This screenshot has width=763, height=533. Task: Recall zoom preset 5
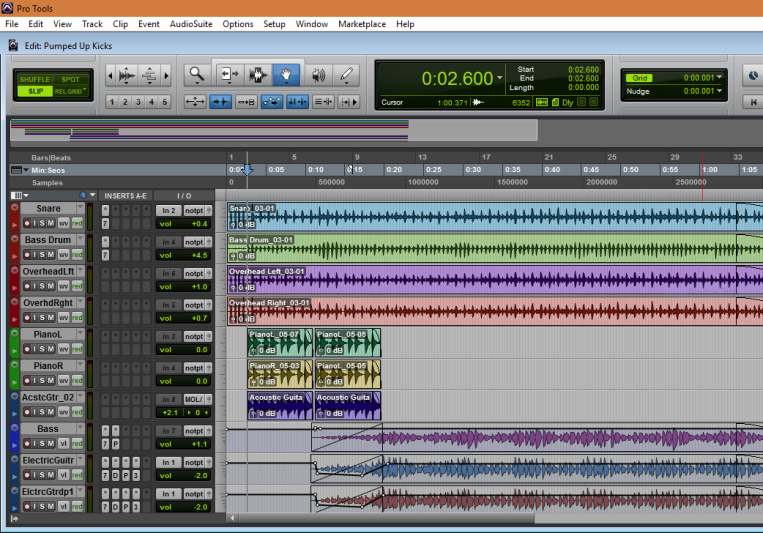tap(164, 102)
